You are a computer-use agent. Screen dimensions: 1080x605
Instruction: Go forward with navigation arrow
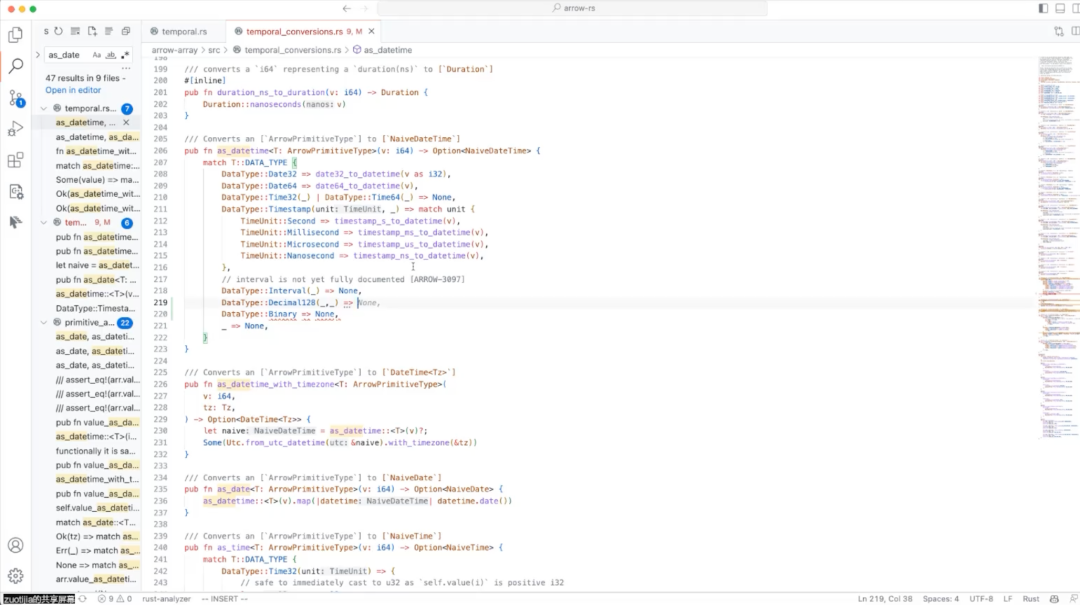(365, 8)
